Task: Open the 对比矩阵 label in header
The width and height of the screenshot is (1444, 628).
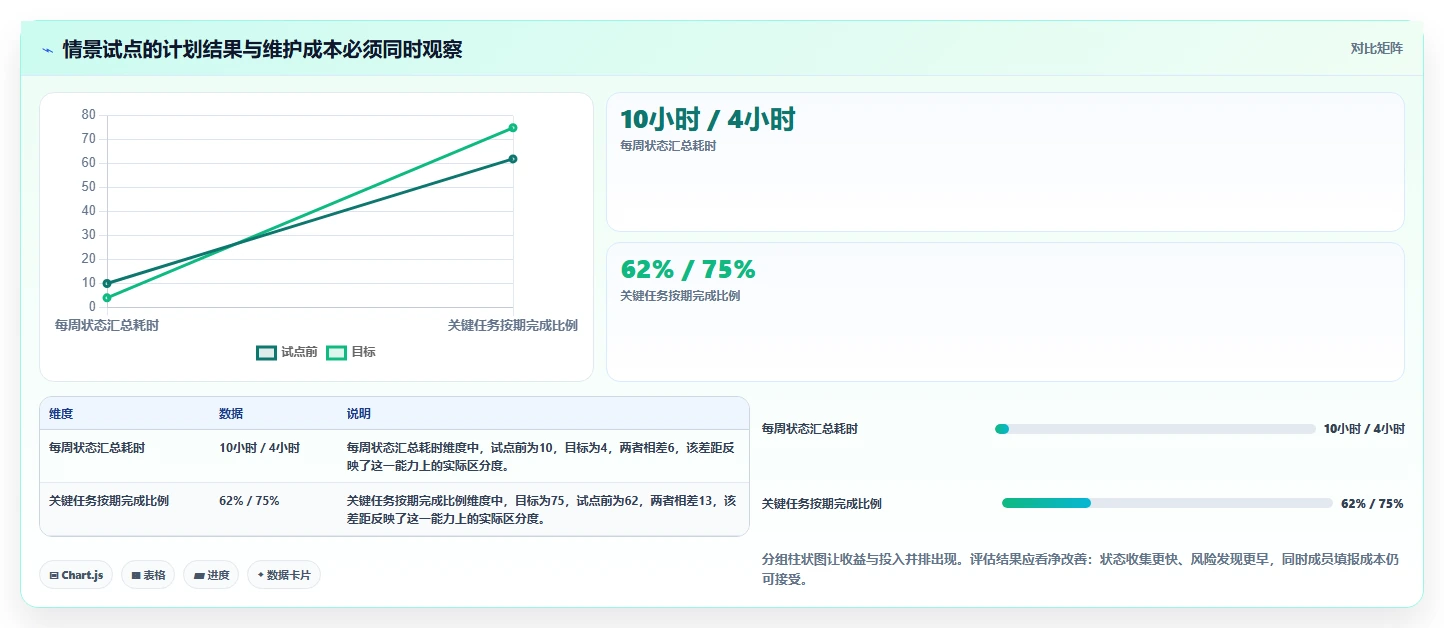Action: 1376,48
